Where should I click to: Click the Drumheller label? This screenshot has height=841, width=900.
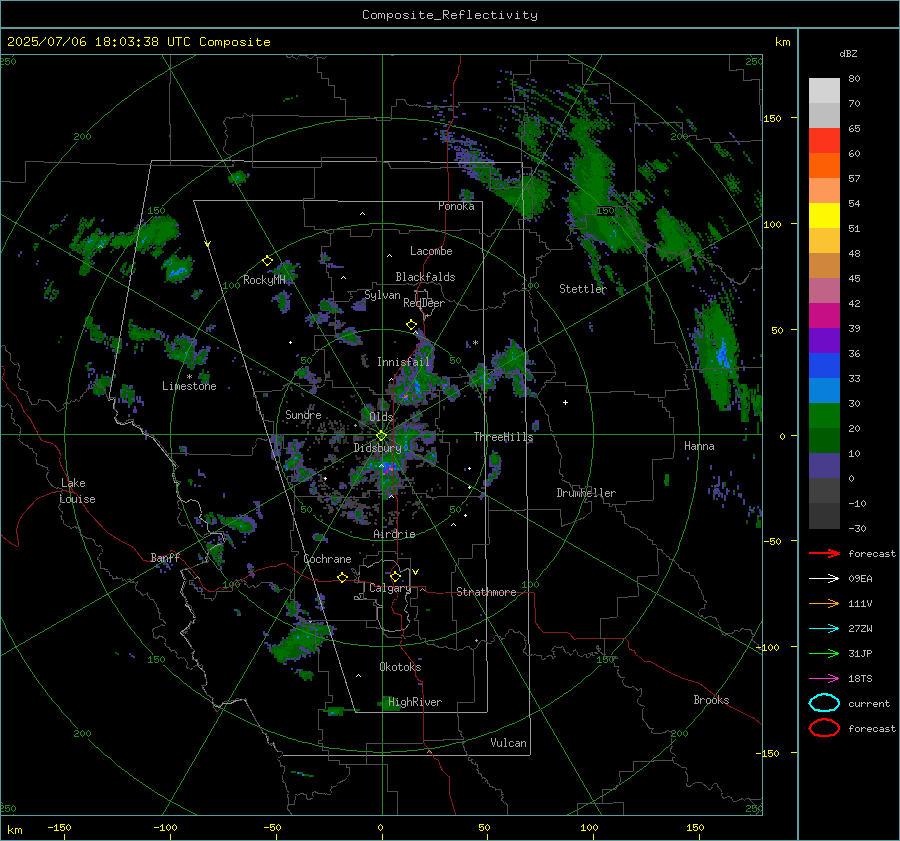point(585,493)
